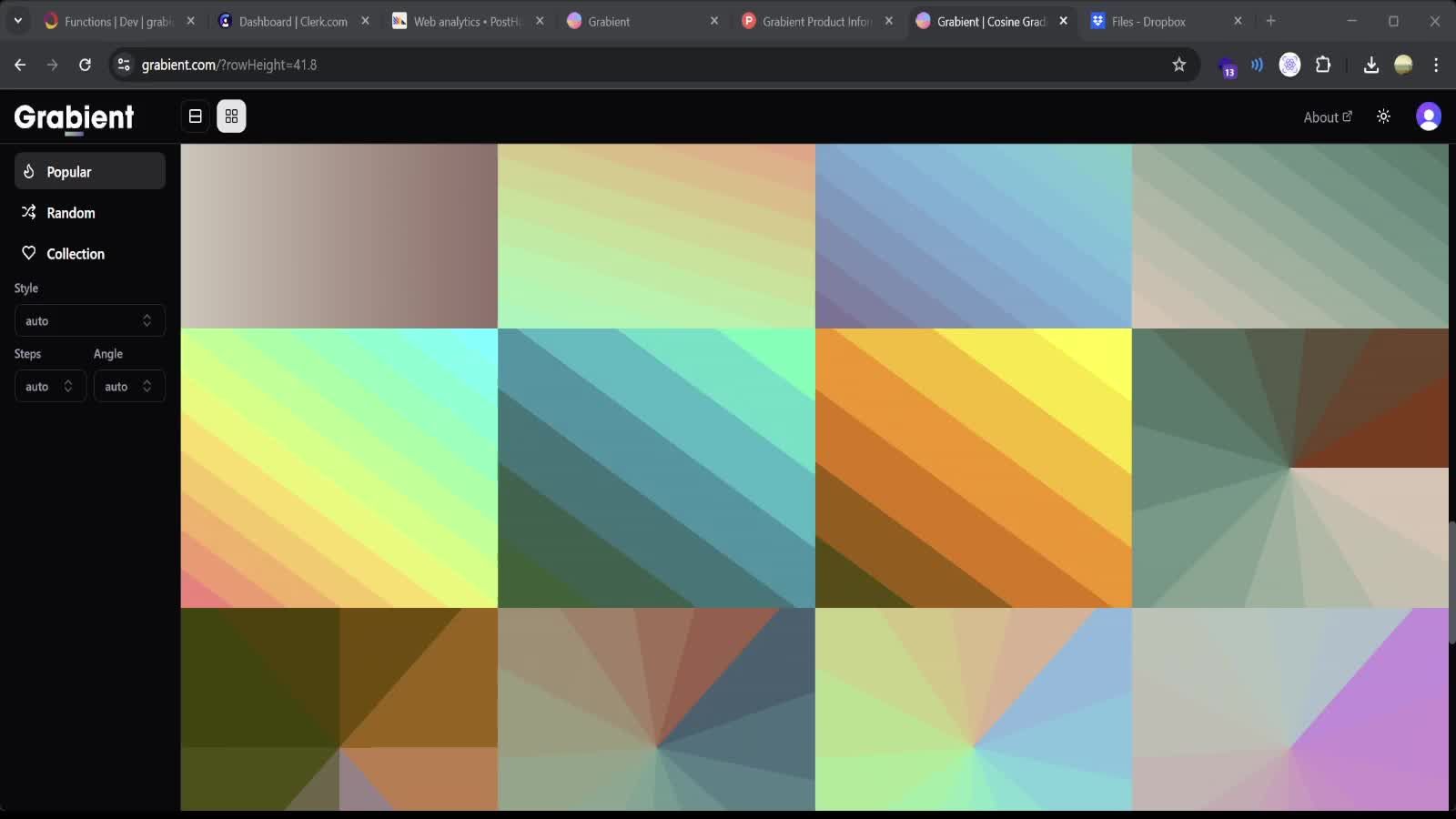
Task: Open the Angle dropdown
Action: tap(128, 386)
